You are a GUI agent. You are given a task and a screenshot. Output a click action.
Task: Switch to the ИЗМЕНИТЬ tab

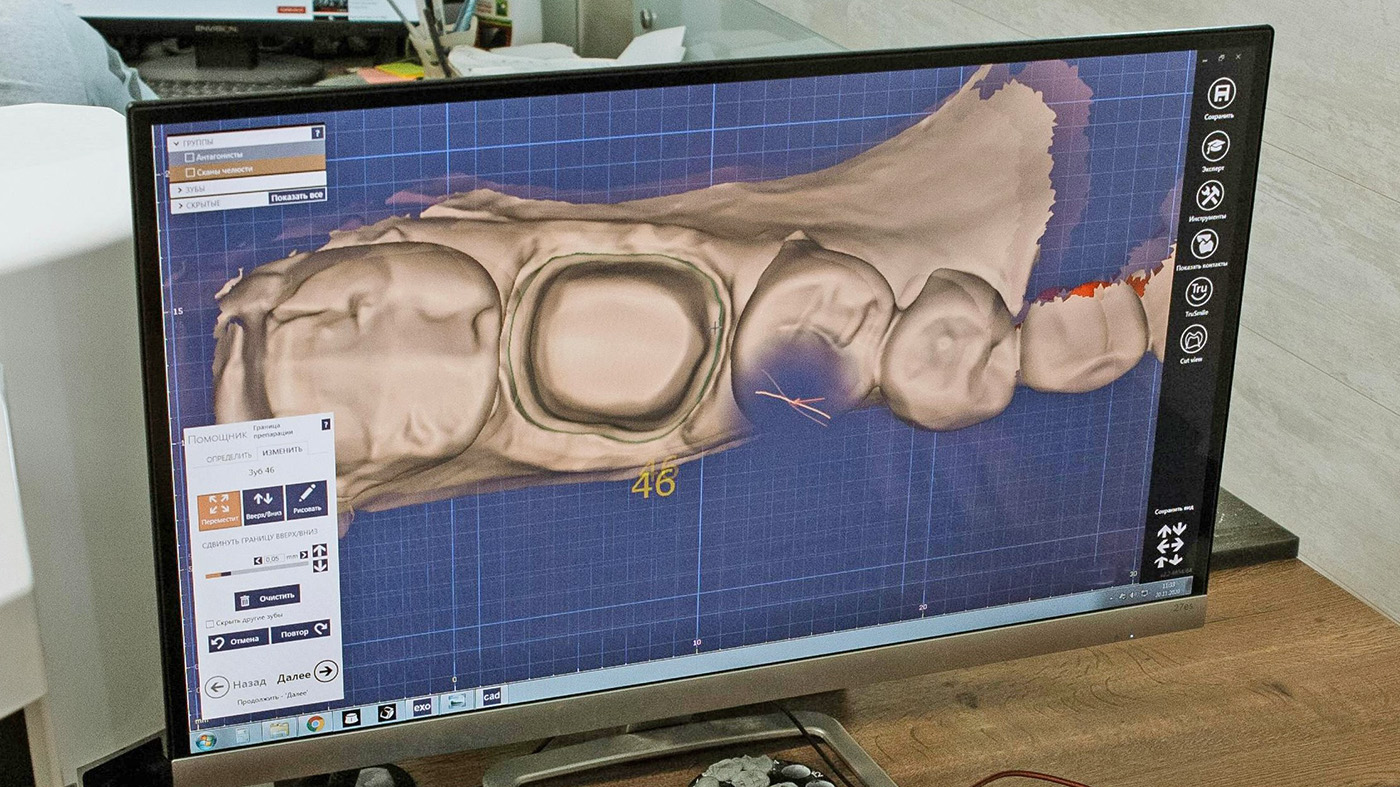click(x=282, y=450)
